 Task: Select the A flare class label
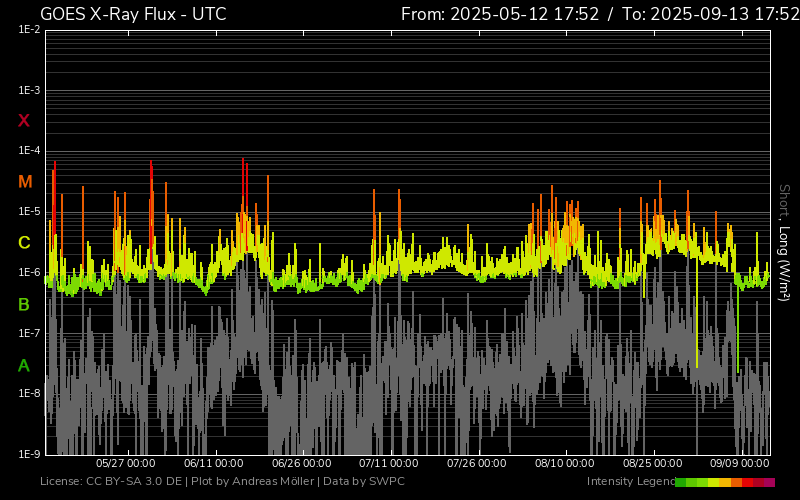(x=24, y=366)
